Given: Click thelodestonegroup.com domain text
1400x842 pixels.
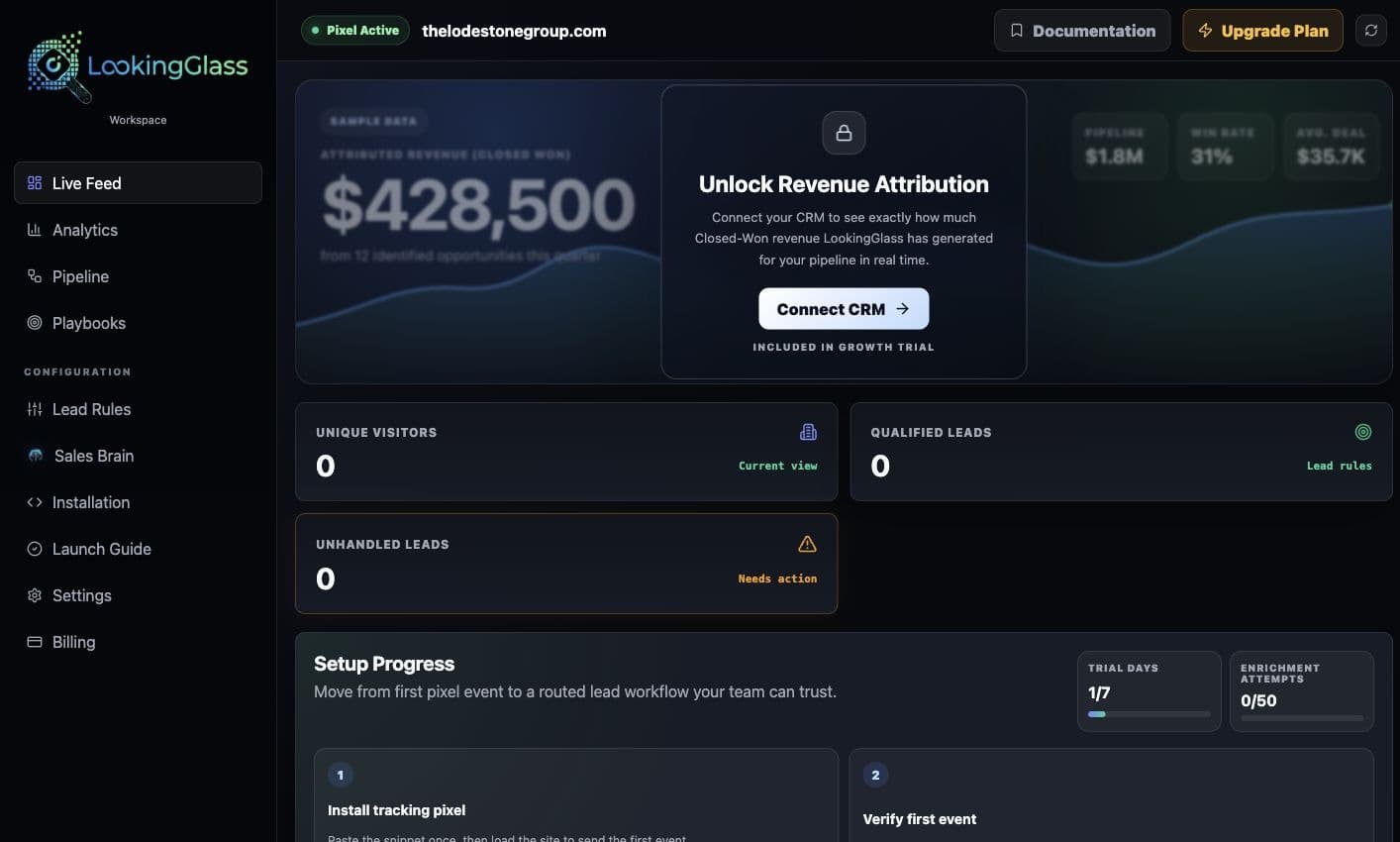Looking at the screenshot, I should (x=514, y=31).
